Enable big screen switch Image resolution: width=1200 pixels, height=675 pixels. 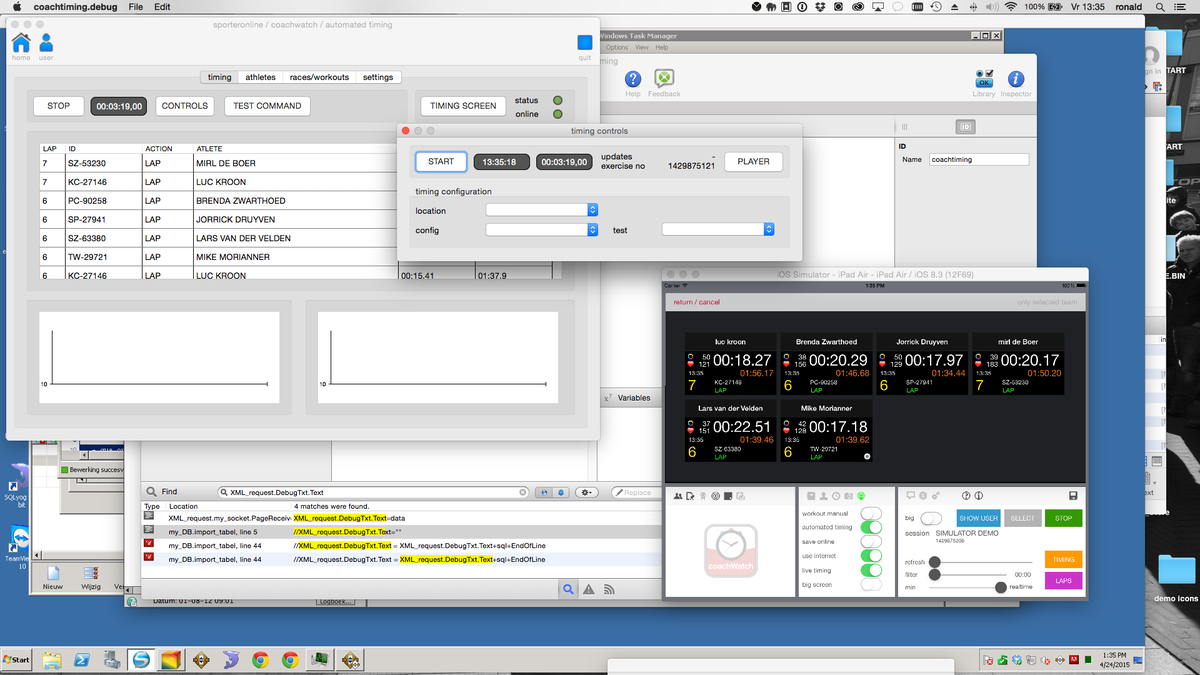(871, 584)
